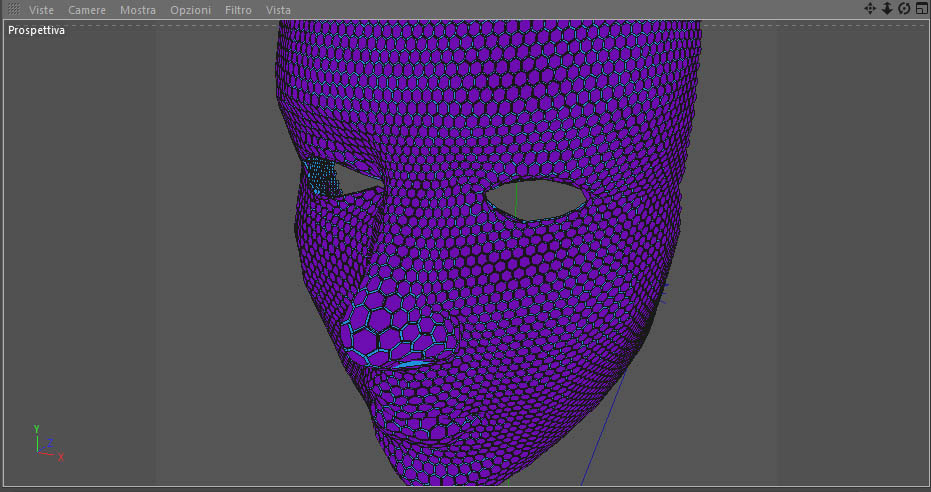Toggle the active view maximize icon

coord(921,8)
